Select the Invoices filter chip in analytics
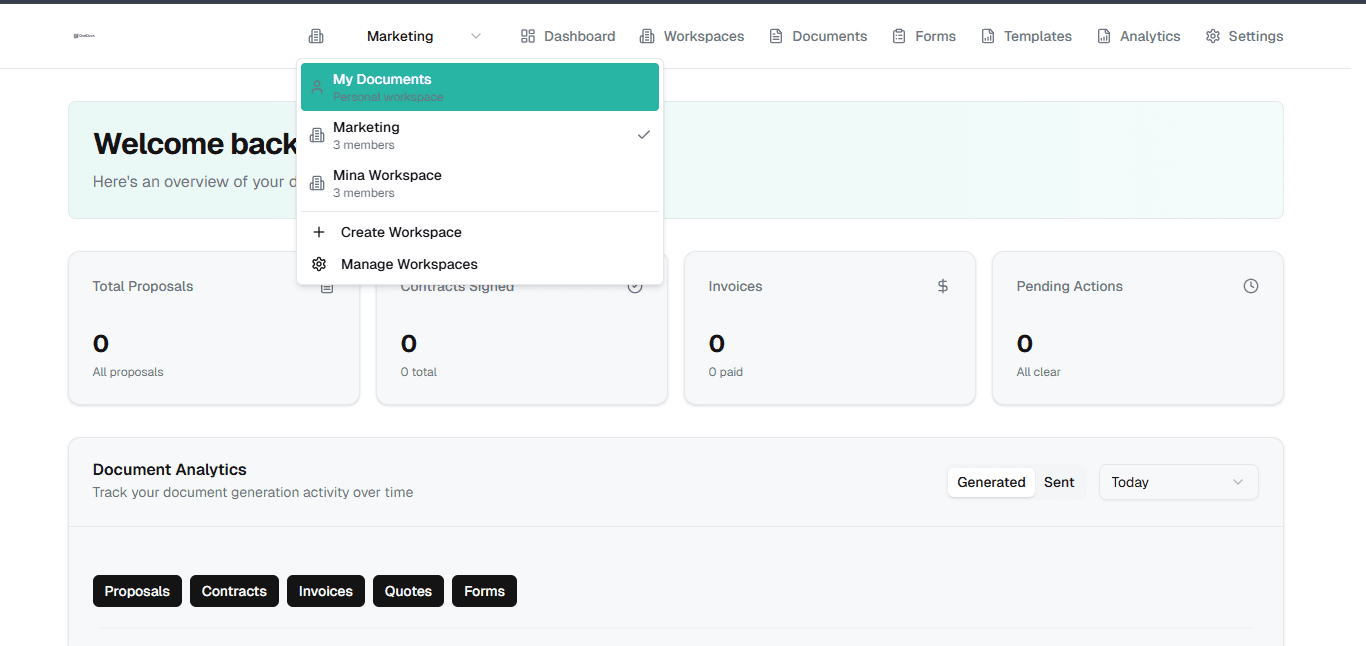 coord(325,590)
